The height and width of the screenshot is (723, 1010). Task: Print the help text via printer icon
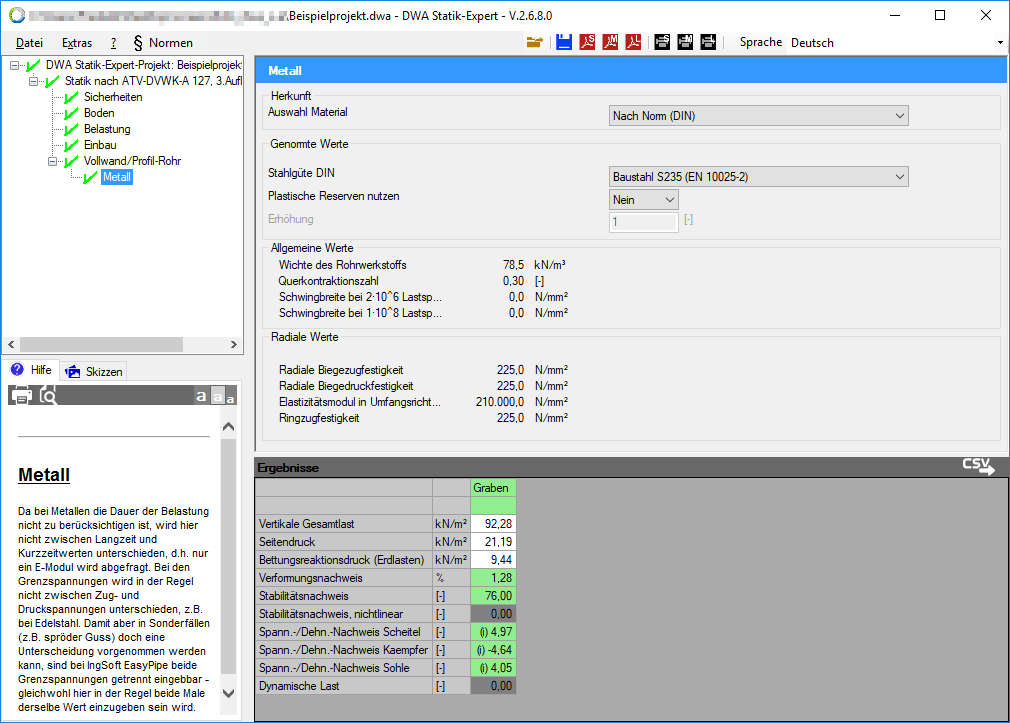[x=21, y=395]
